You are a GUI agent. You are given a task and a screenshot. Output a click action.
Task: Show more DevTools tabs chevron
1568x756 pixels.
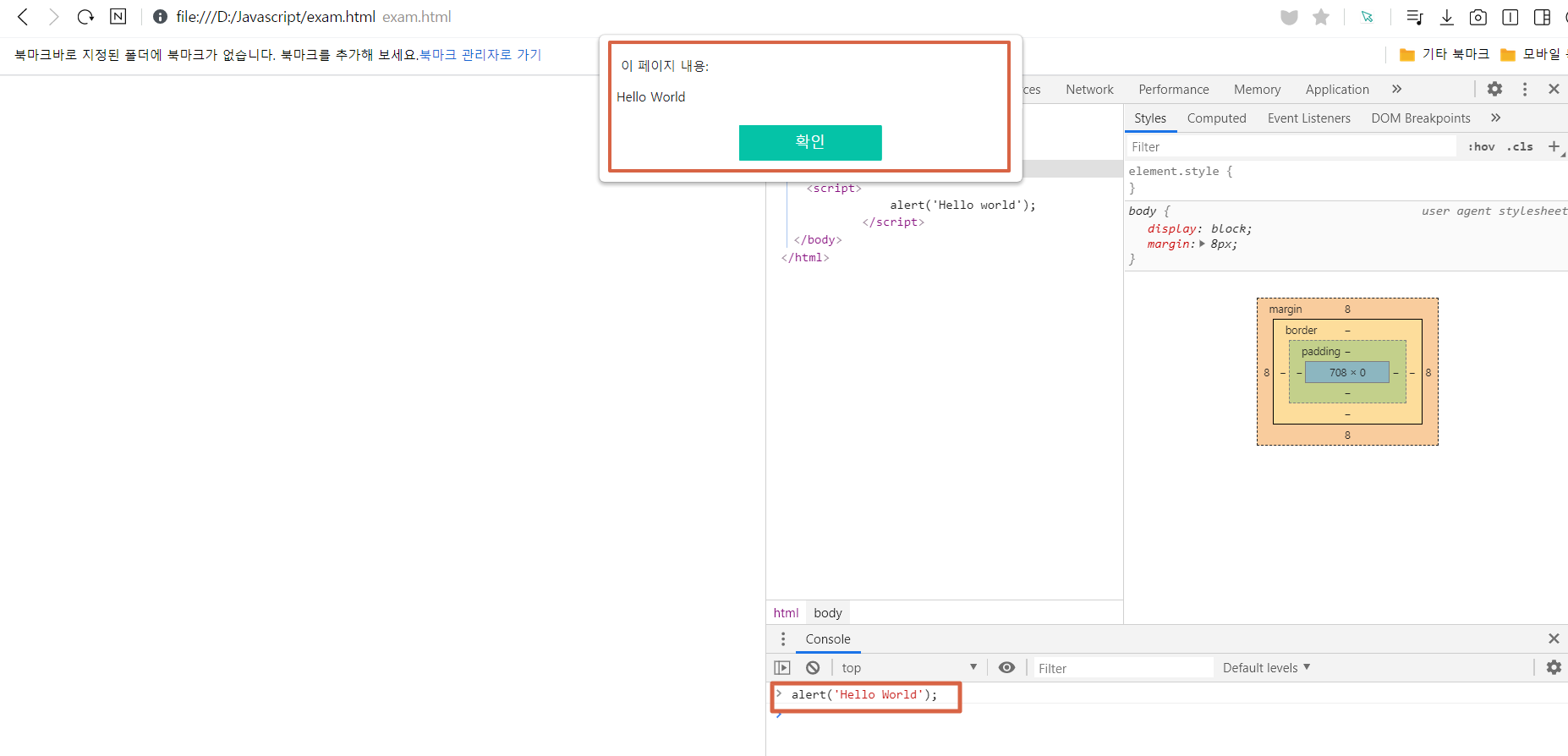(1396, 89)
